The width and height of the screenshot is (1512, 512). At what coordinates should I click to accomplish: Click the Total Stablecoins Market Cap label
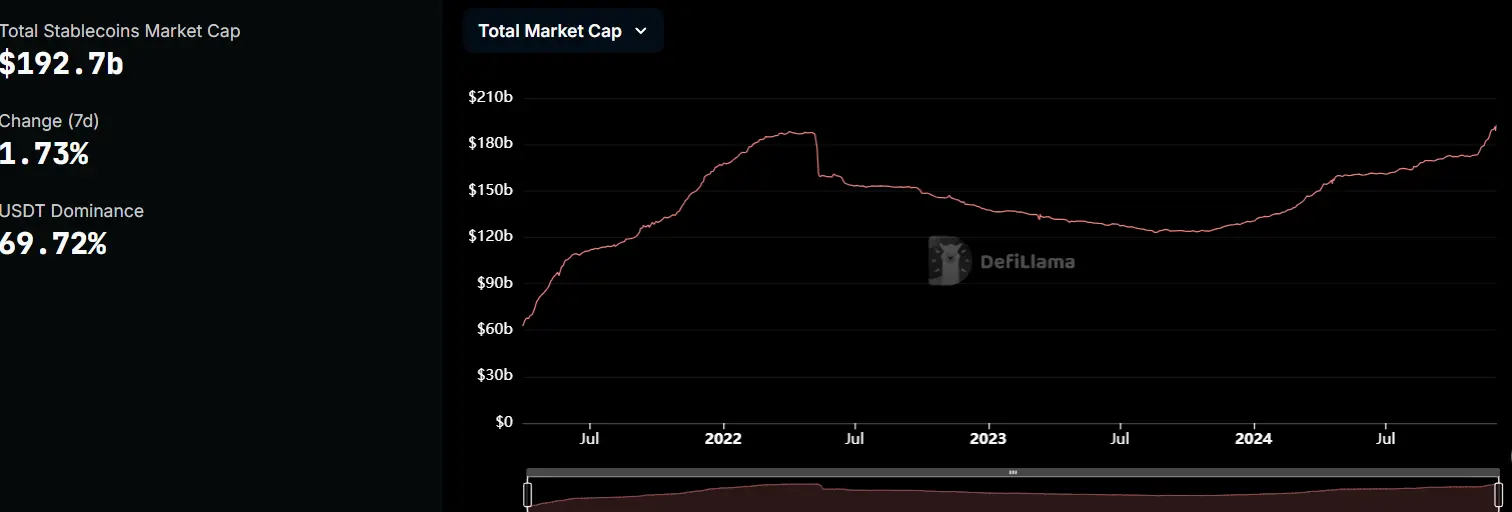[x=120, y=31]
